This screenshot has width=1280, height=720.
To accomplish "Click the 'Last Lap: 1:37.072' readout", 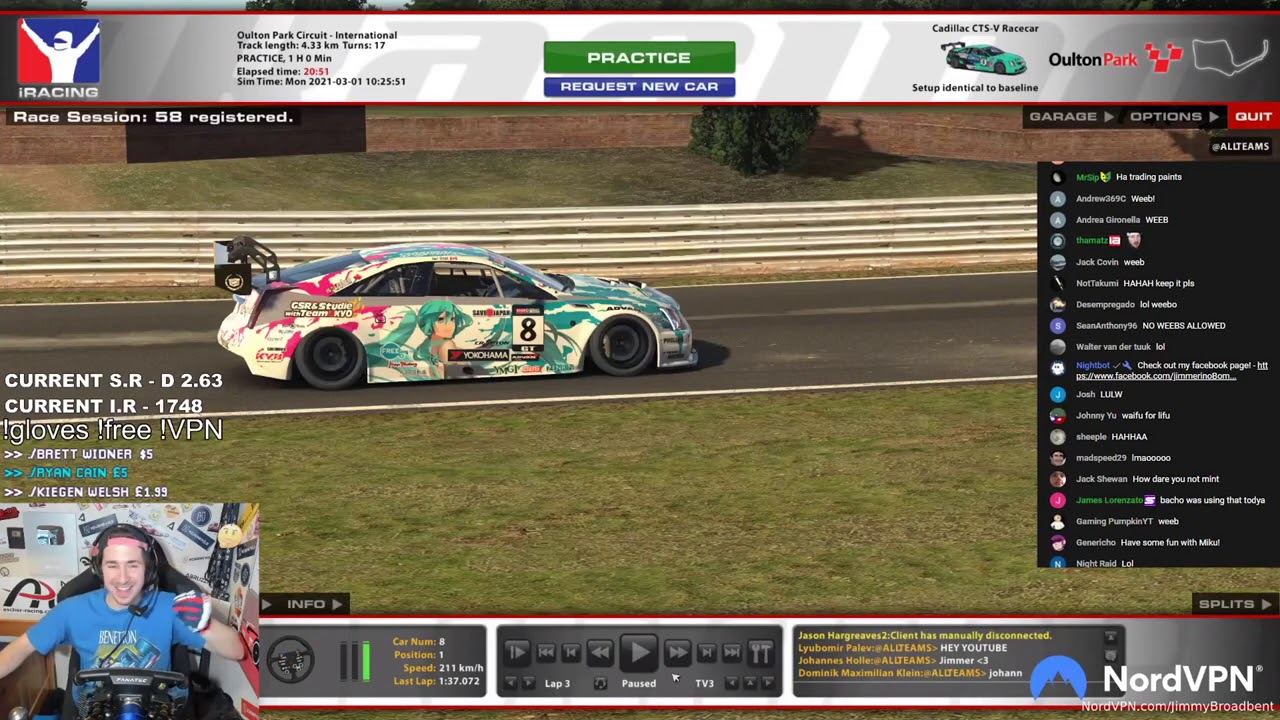I will pos(436,681).
